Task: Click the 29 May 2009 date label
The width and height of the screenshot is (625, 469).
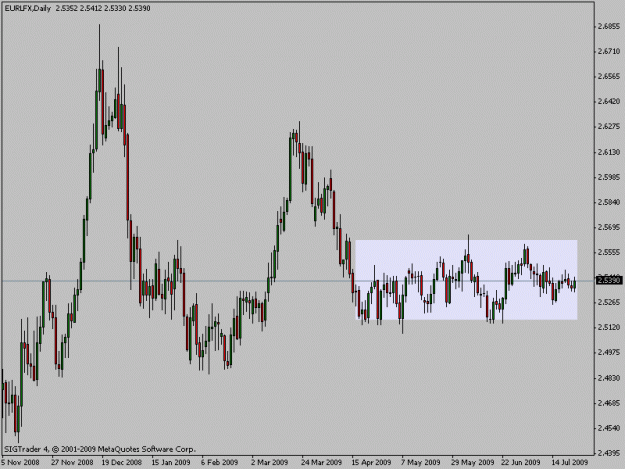Action: 472,462
